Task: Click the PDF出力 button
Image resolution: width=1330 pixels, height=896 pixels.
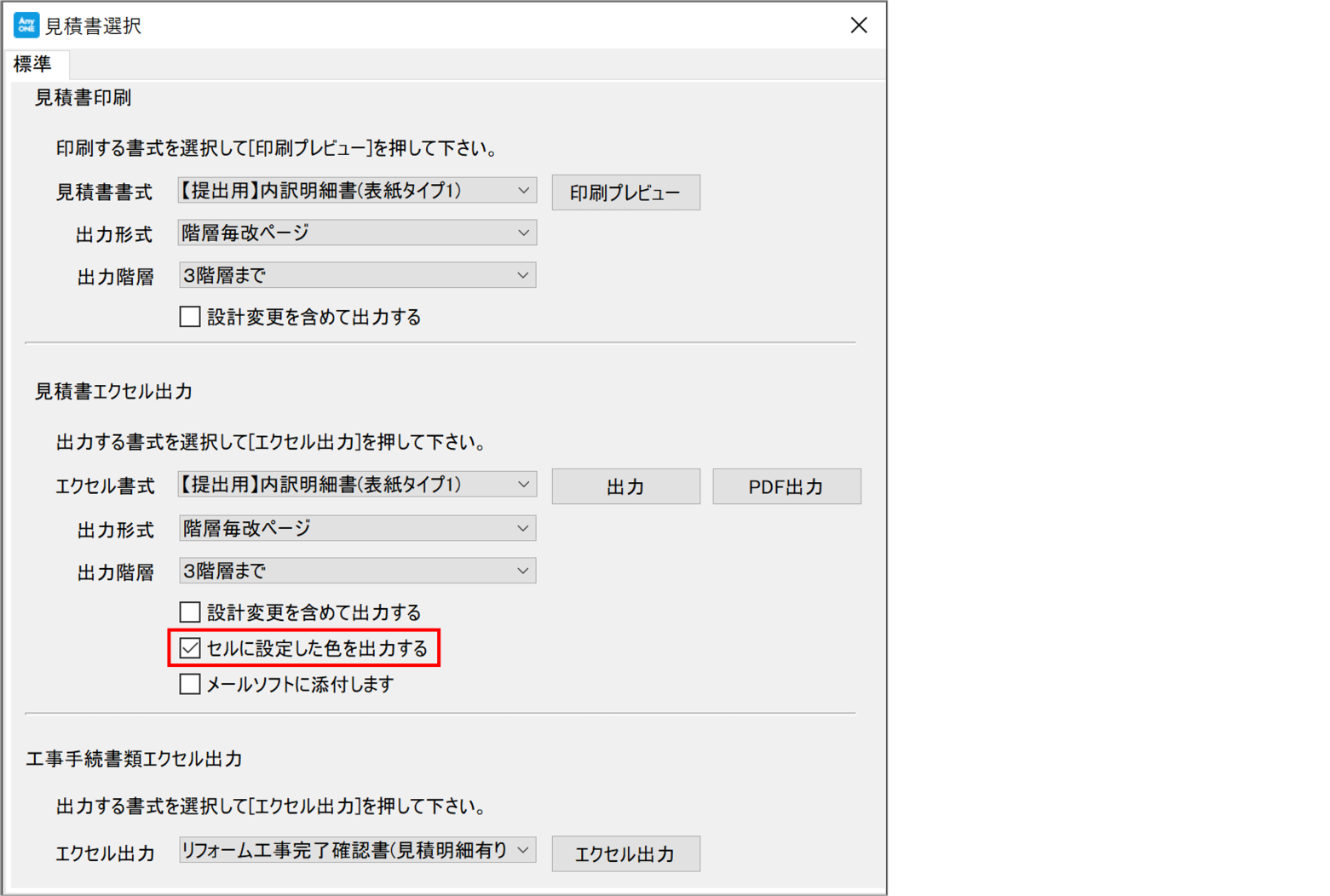Action: (x=786, y=487)
